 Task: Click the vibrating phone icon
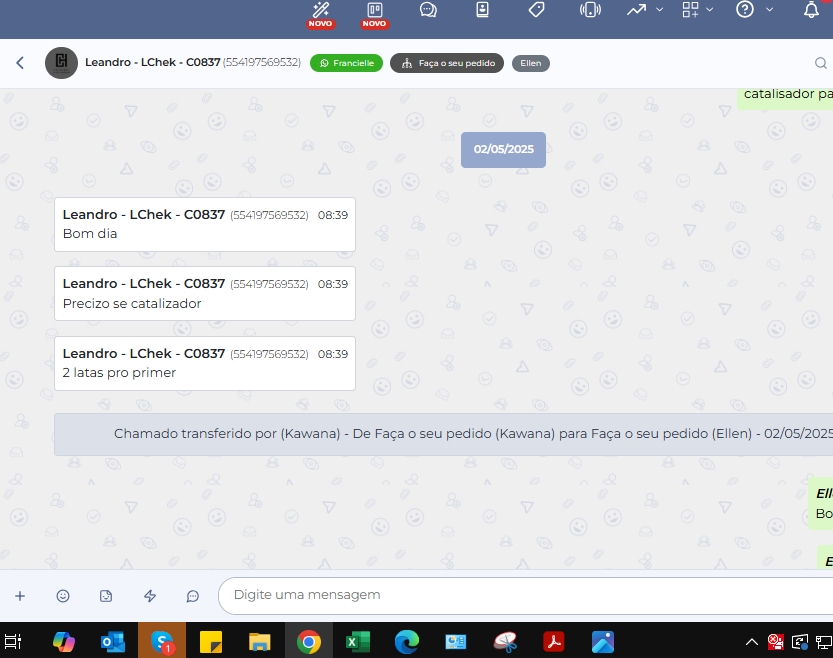click(x=590, y=10)
